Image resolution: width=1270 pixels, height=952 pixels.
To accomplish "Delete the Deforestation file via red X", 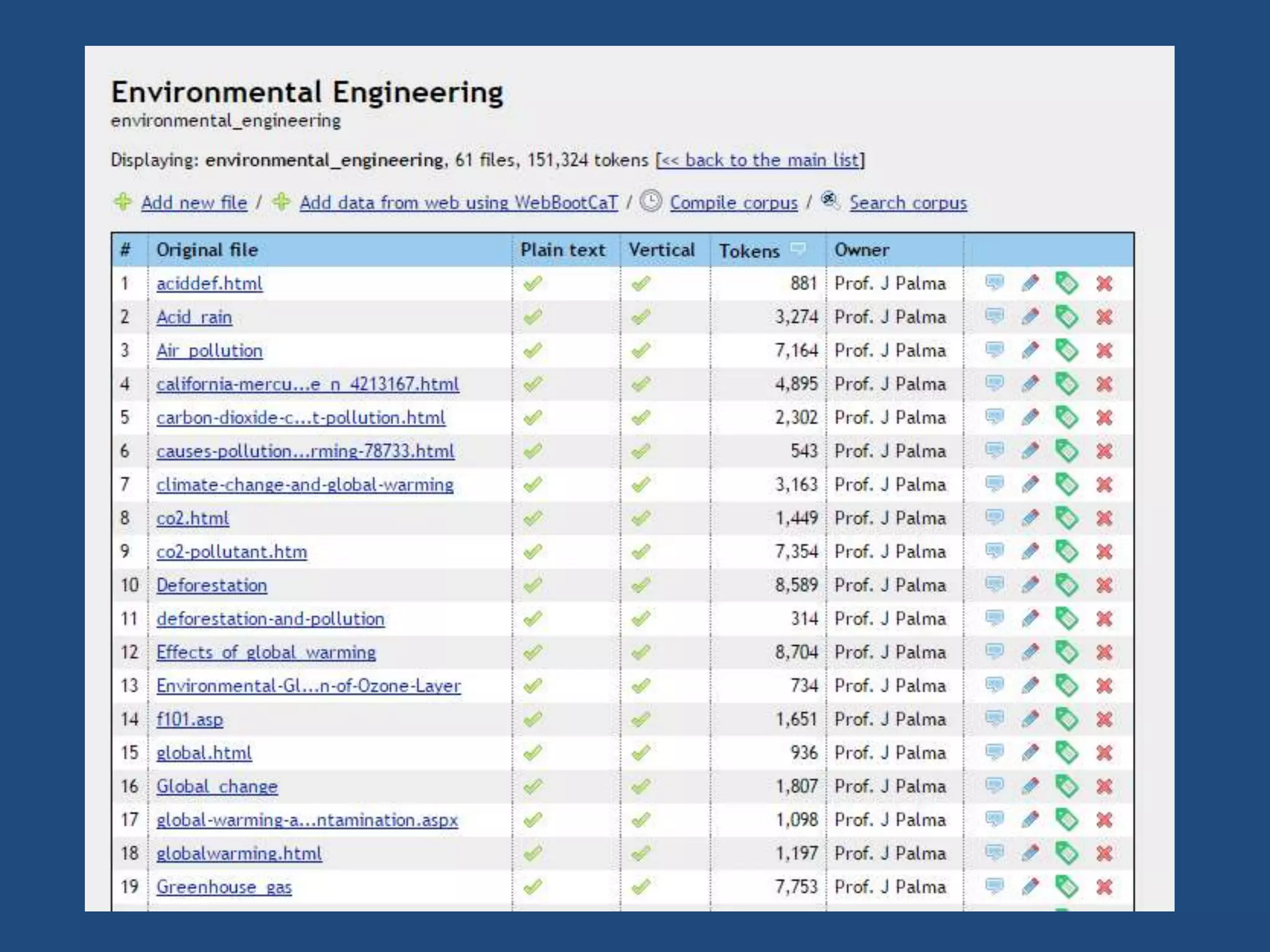I will pos(1104,585).
